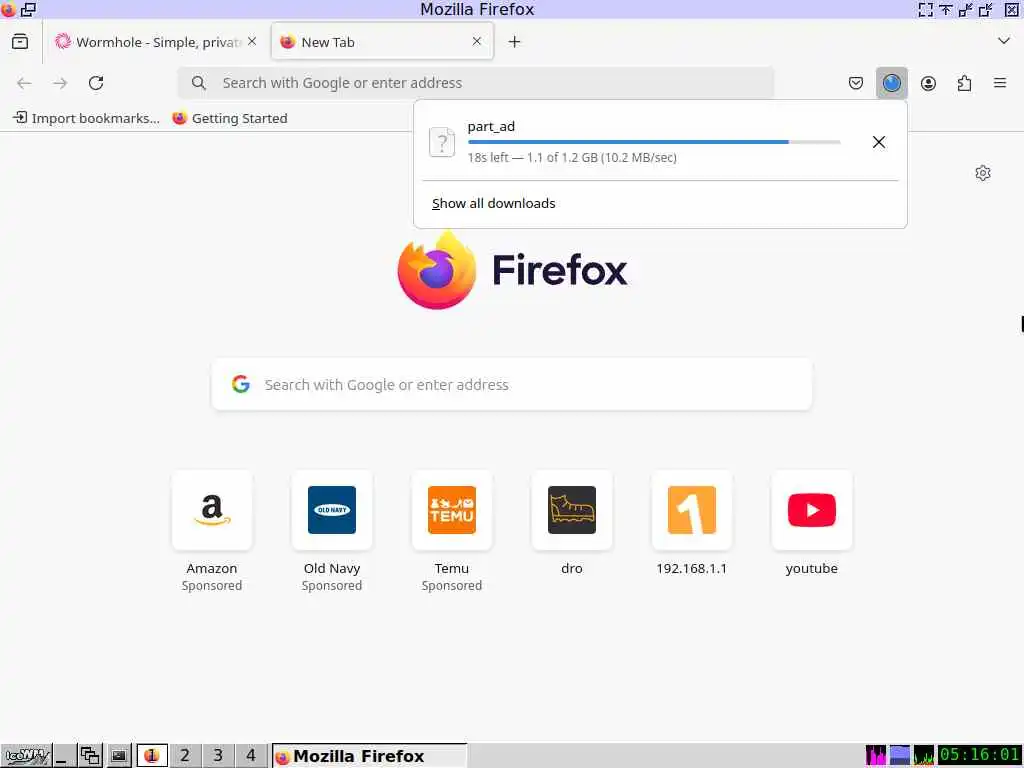This screenshot has height=768, width=1024.
Task: Expand the list all tabs chevron
Action: tap(1004, 41)
